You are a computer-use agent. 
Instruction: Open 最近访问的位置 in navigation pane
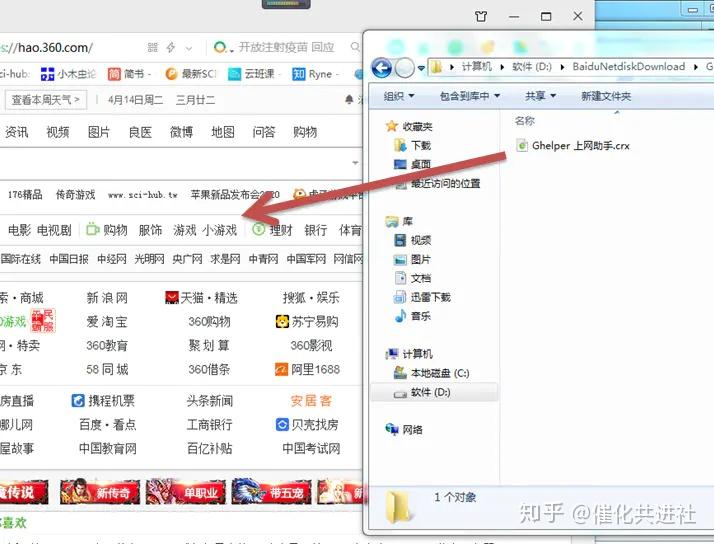click(437, 183)
